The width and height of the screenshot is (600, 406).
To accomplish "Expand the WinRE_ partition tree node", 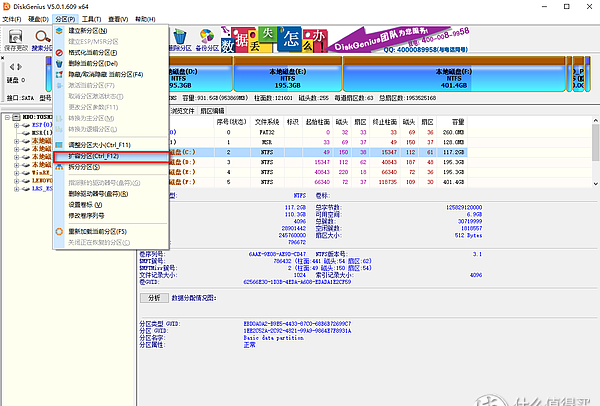I will pyautogui.click(x=16, y=173).
